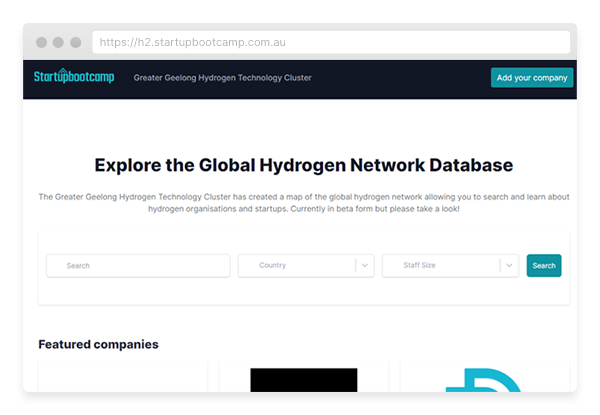Viewport: 600px width, 415px height.
Task: Click the browser address bar URL
Action: (192, 42)
